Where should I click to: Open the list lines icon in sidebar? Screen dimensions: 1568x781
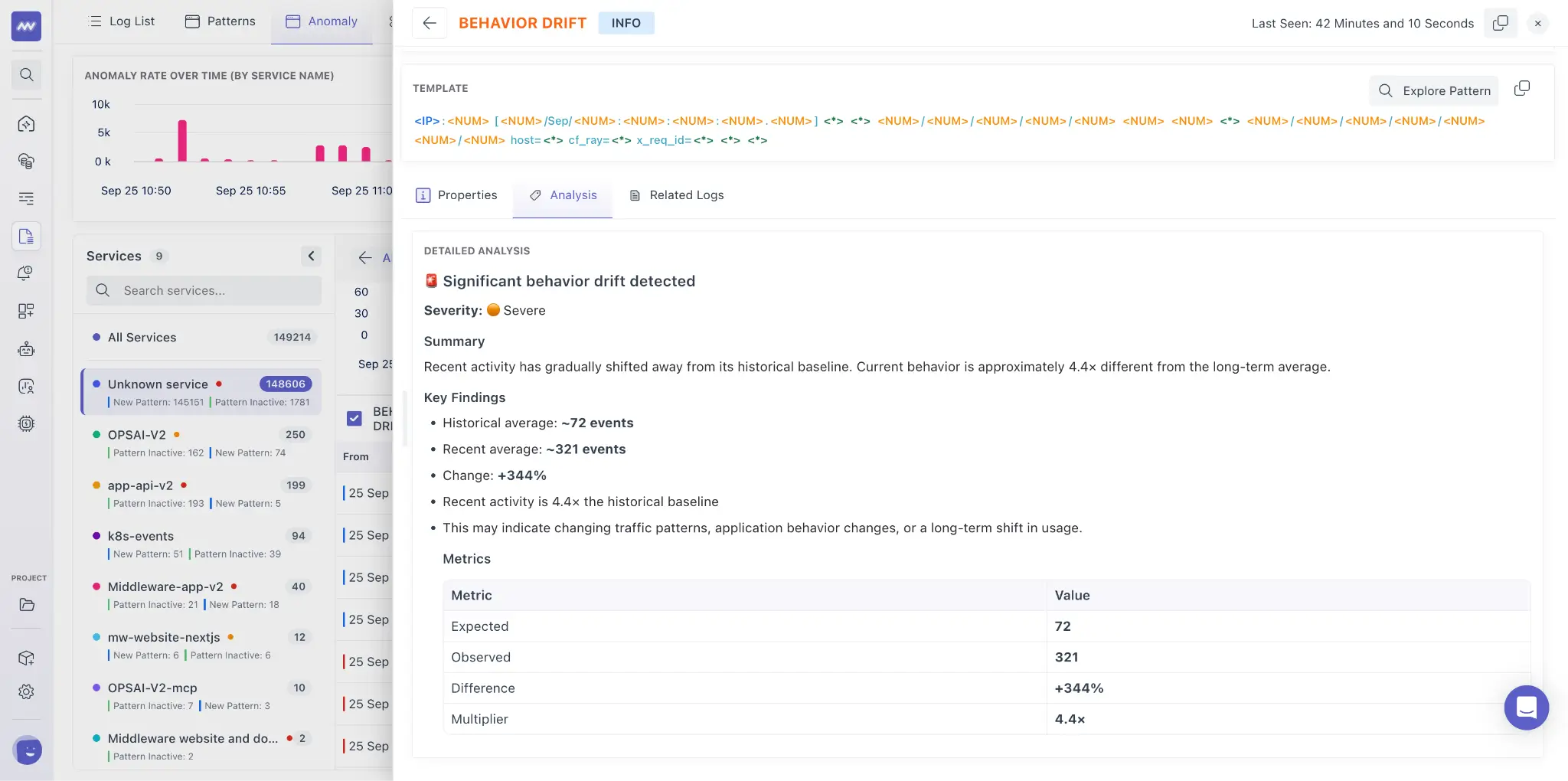pos(26,198)
